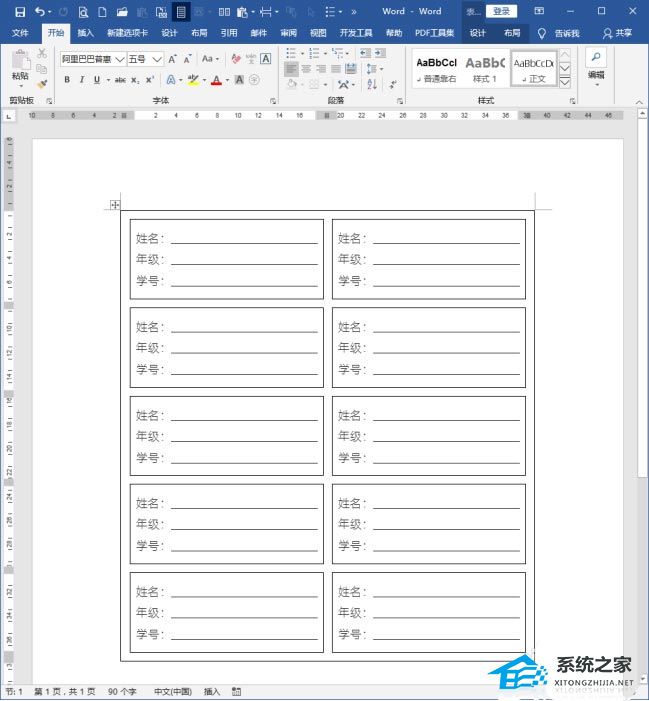
Task: Click the clear formatting eraser icon
Action: [236, 59]
